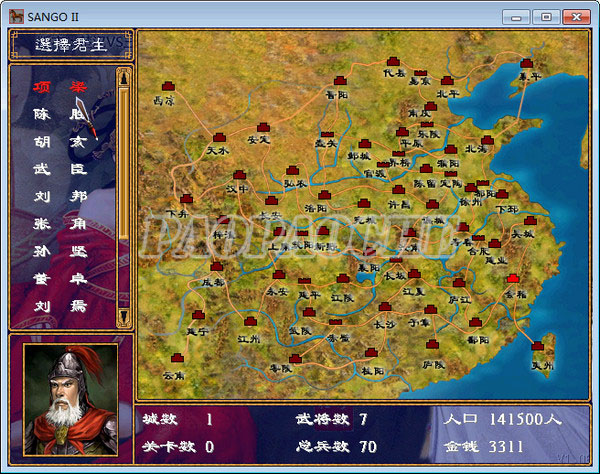Click the 選擇君主 panel header
Viewport: 600px width, 474px height.
click(71, 45)
